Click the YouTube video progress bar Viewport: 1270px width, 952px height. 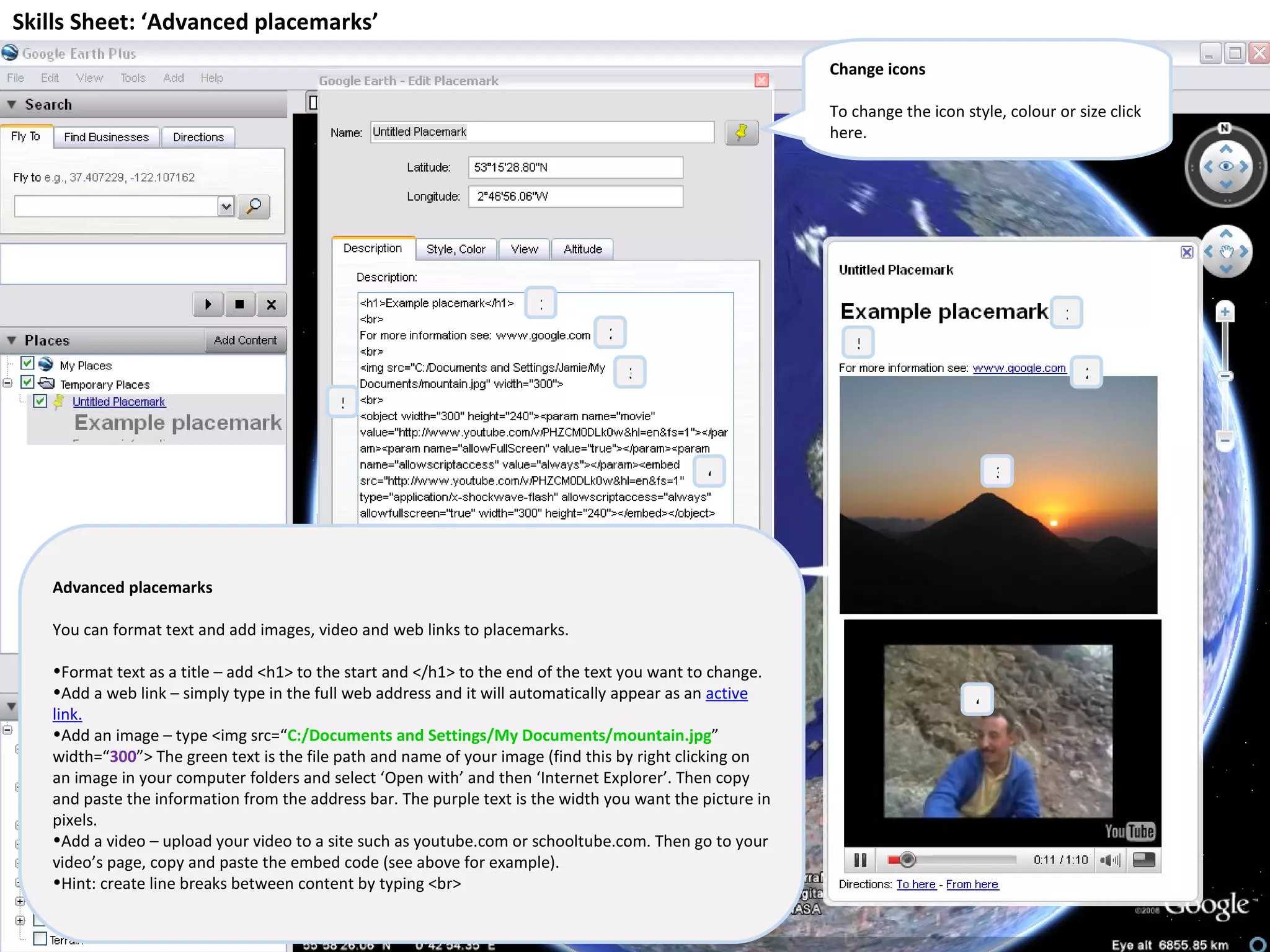(x=952, y=860)
